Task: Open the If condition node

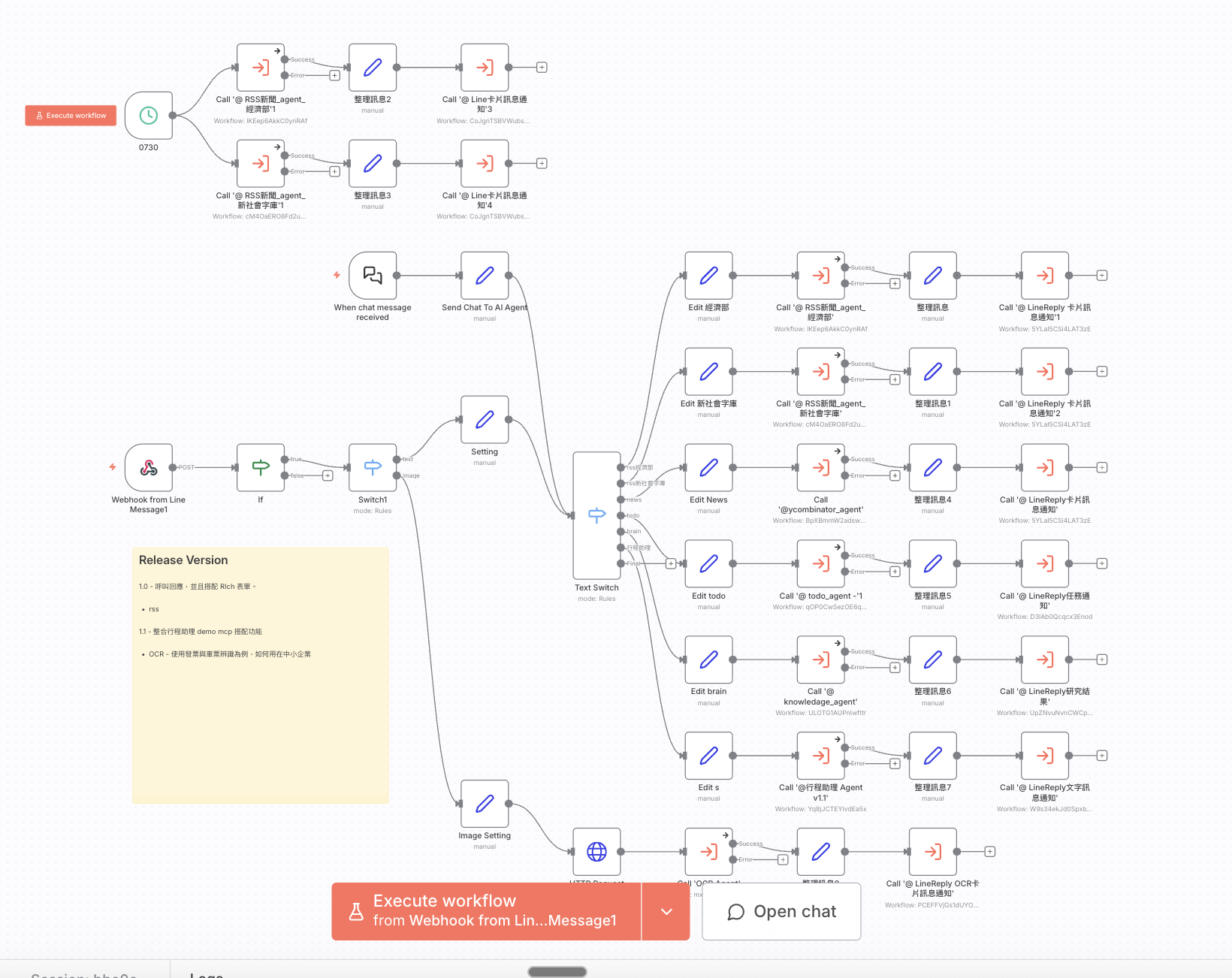Action: coord(261,468)
